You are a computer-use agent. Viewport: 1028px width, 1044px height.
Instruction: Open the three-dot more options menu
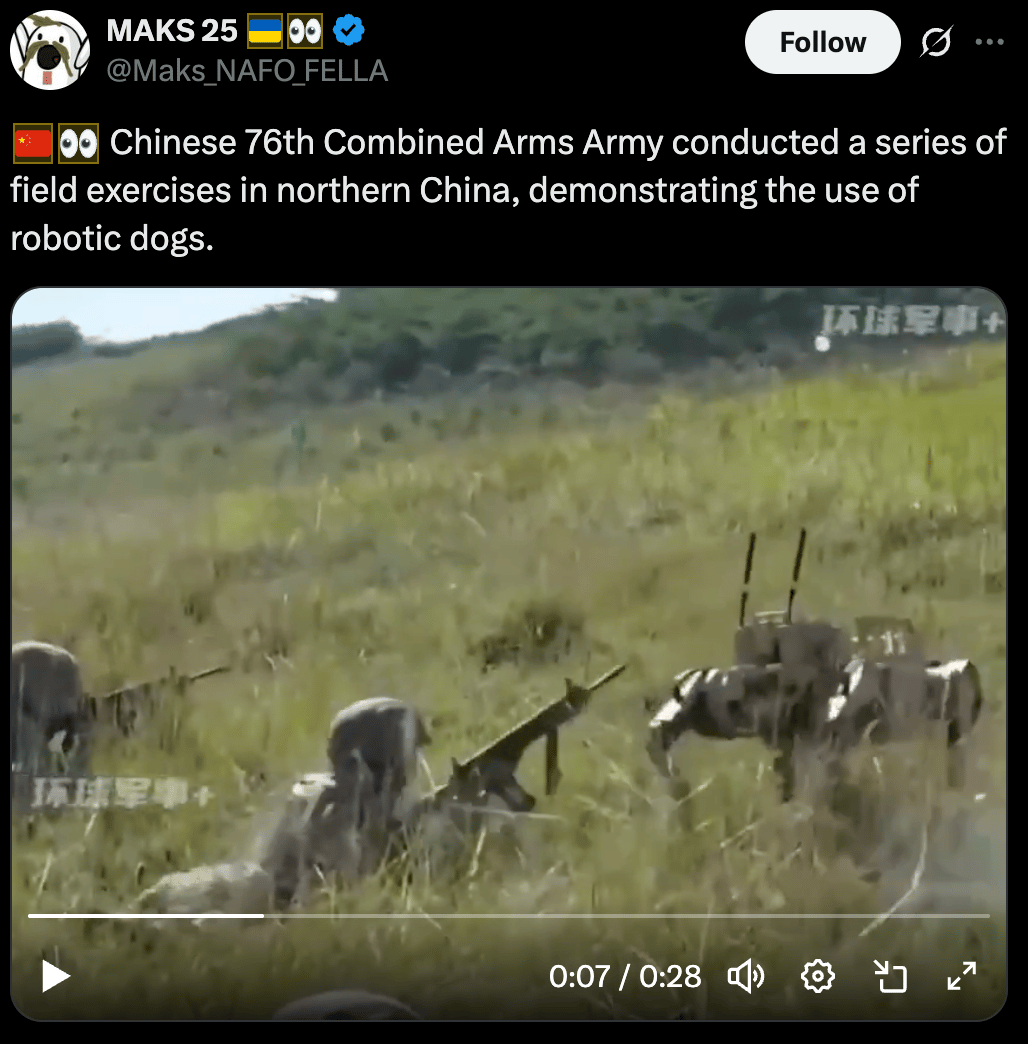pos(989,42)
